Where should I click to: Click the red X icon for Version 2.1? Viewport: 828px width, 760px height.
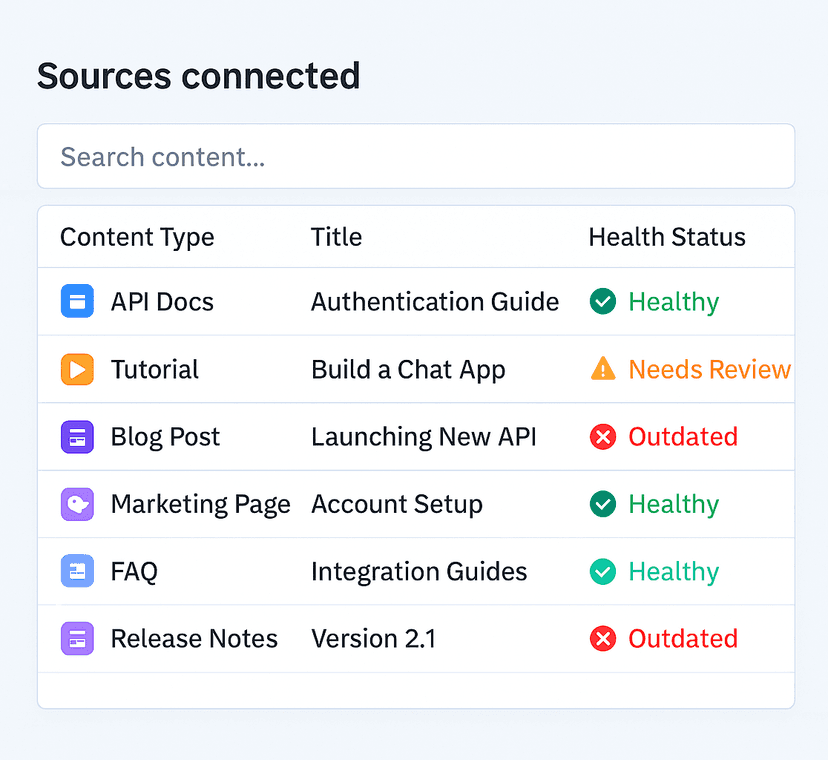[x=603, y=638]
